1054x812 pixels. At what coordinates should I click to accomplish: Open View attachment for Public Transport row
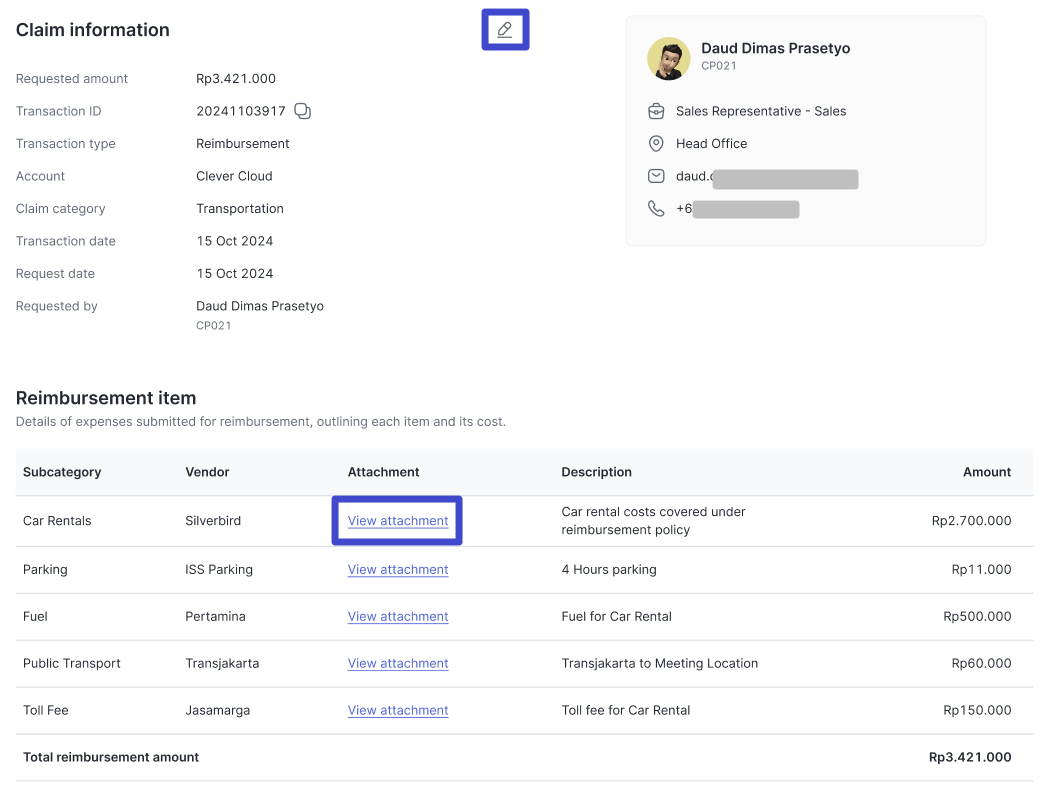pyautogui.click(x=398, y=663)
